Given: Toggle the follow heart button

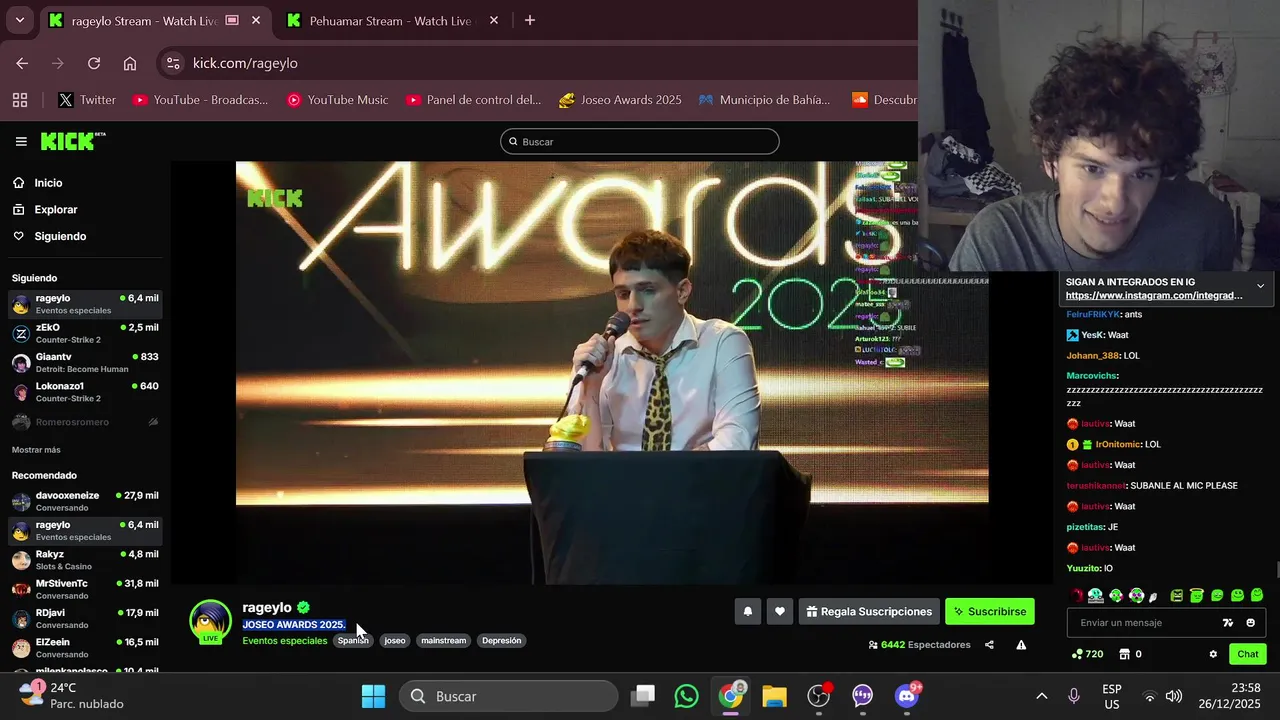Looking at the screenshot, I should click(x=780, y=611).
